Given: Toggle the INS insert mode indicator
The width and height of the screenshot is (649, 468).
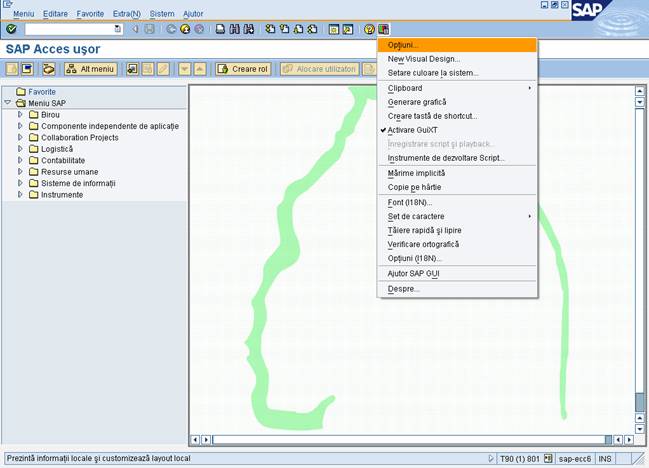Looking at the screenshot, I should pyautogui.click(x=605, y=458).
